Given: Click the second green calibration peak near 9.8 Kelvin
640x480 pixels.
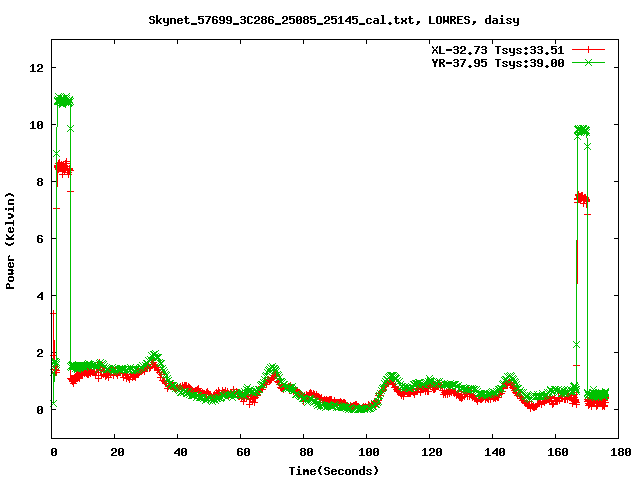Looking at the screenshot, I should pos(582,131).
